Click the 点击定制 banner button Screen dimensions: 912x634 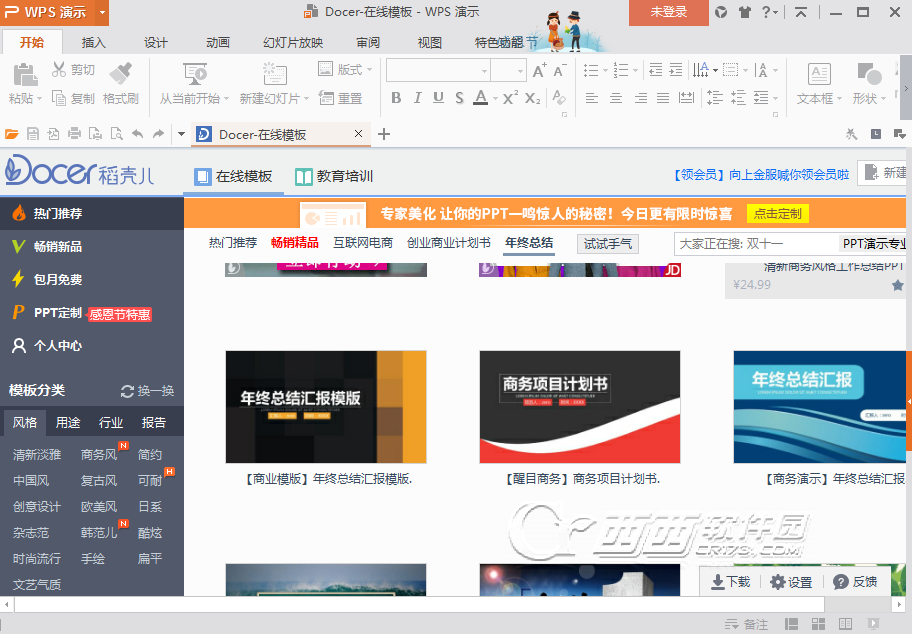point(778,214)
